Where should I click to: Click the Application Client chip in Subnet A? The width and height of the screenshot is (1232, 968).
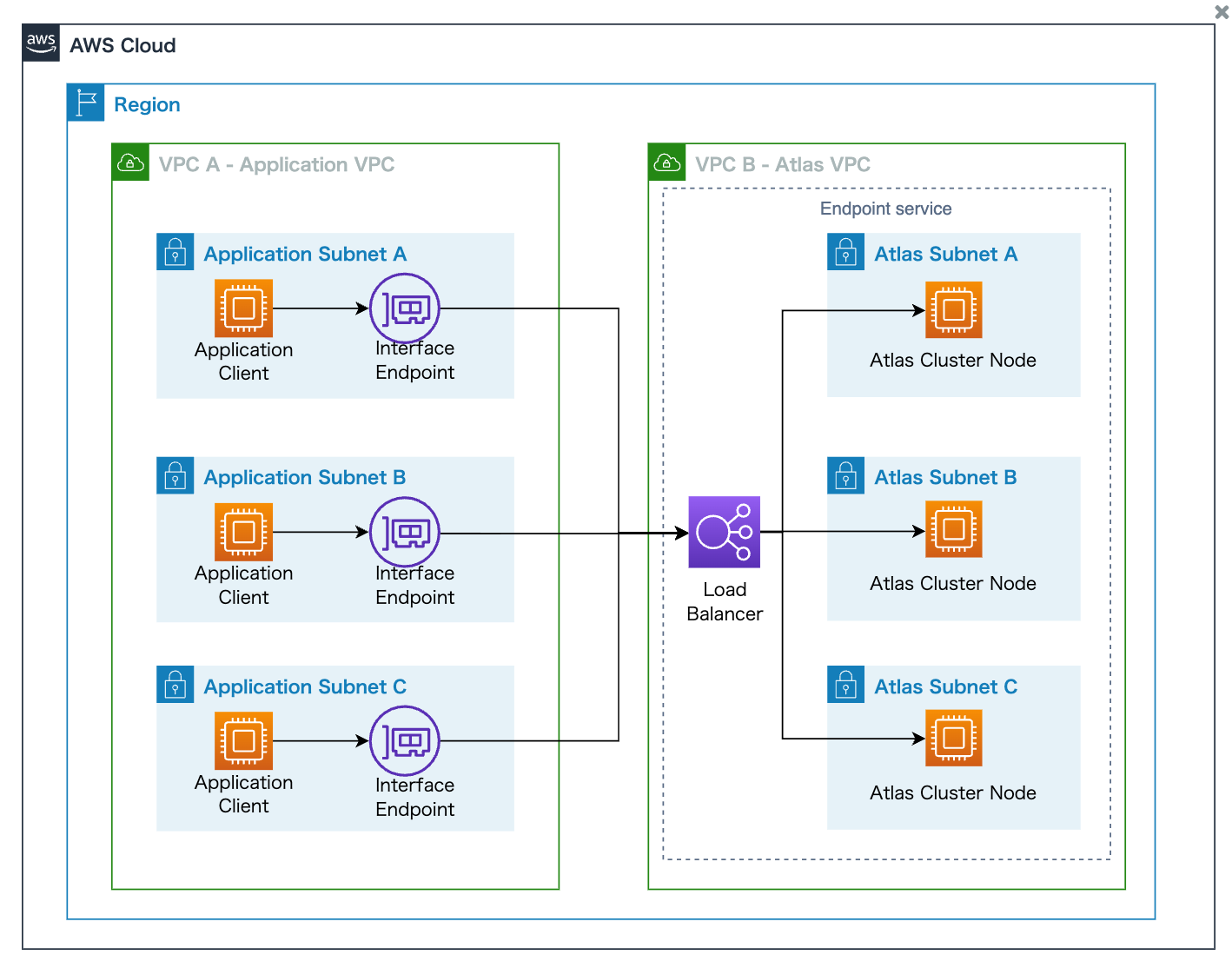(x=243, y=308)
